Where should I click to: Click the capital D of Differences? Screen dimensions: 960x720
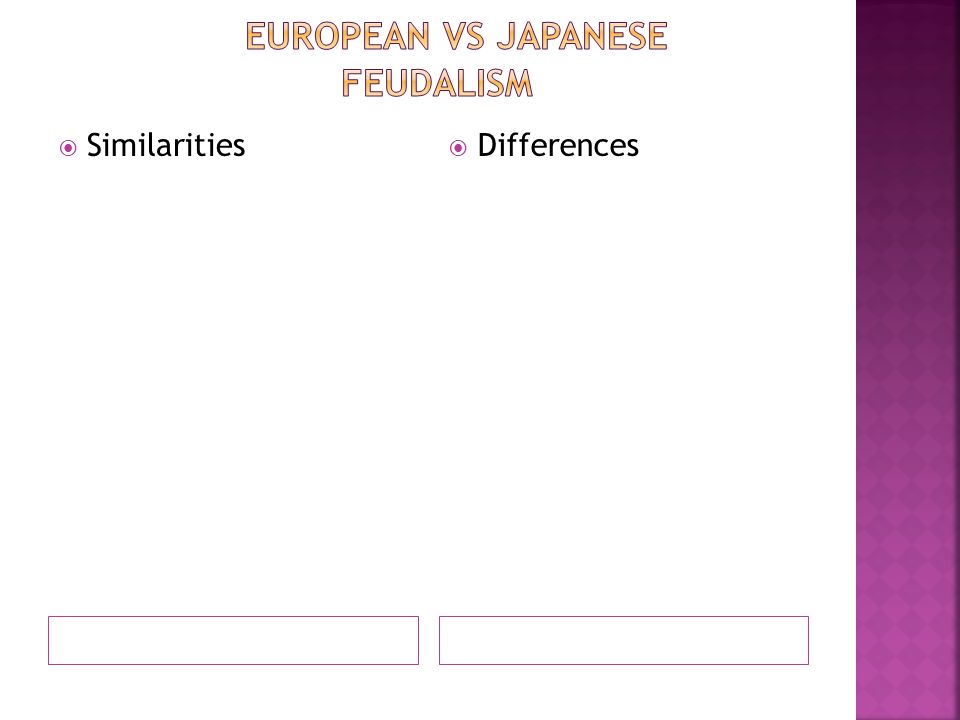pos(487,146)
